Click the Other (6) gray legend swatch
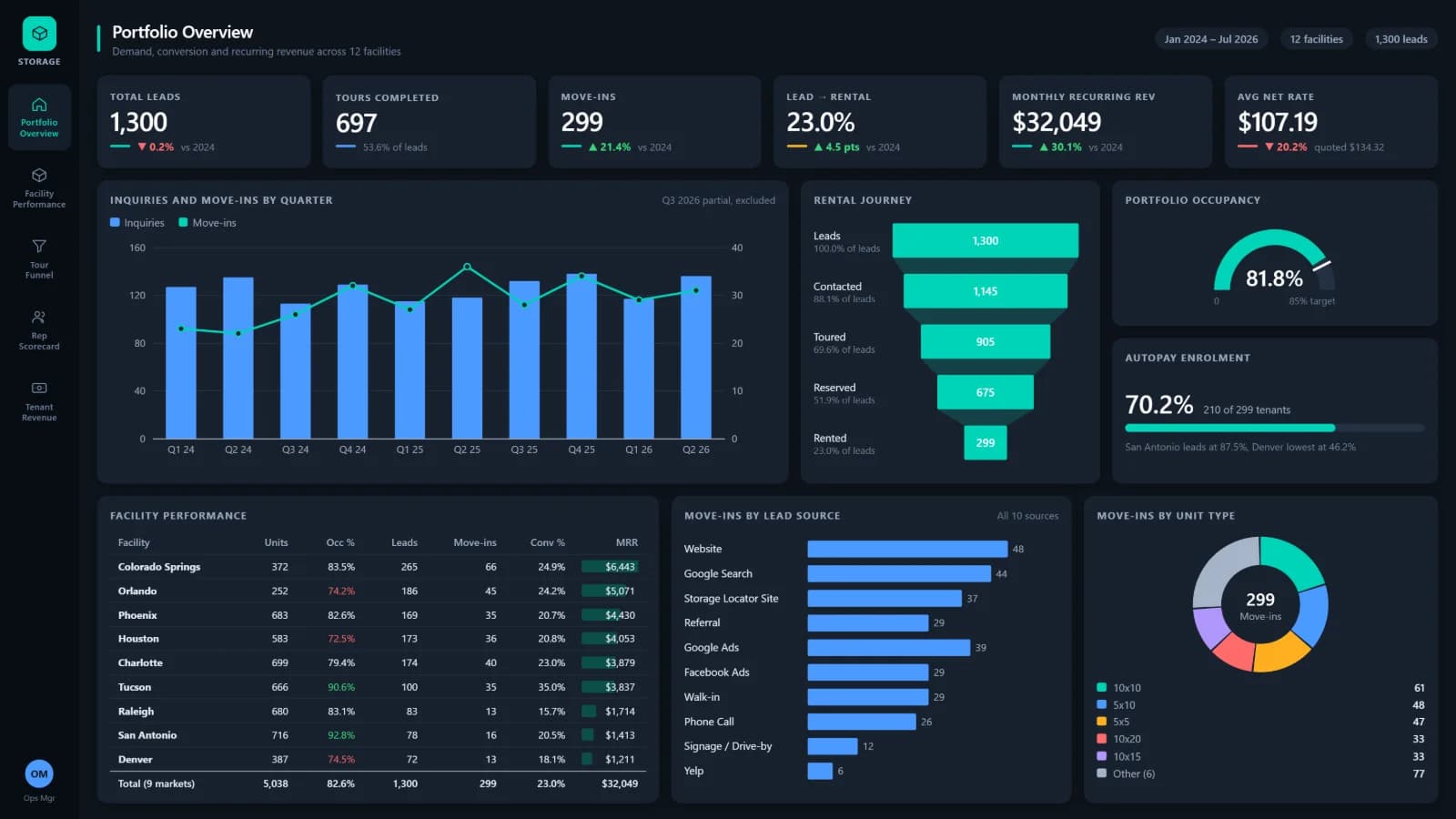This screenshot has height=819, width=1456. tap(1102, 773)
